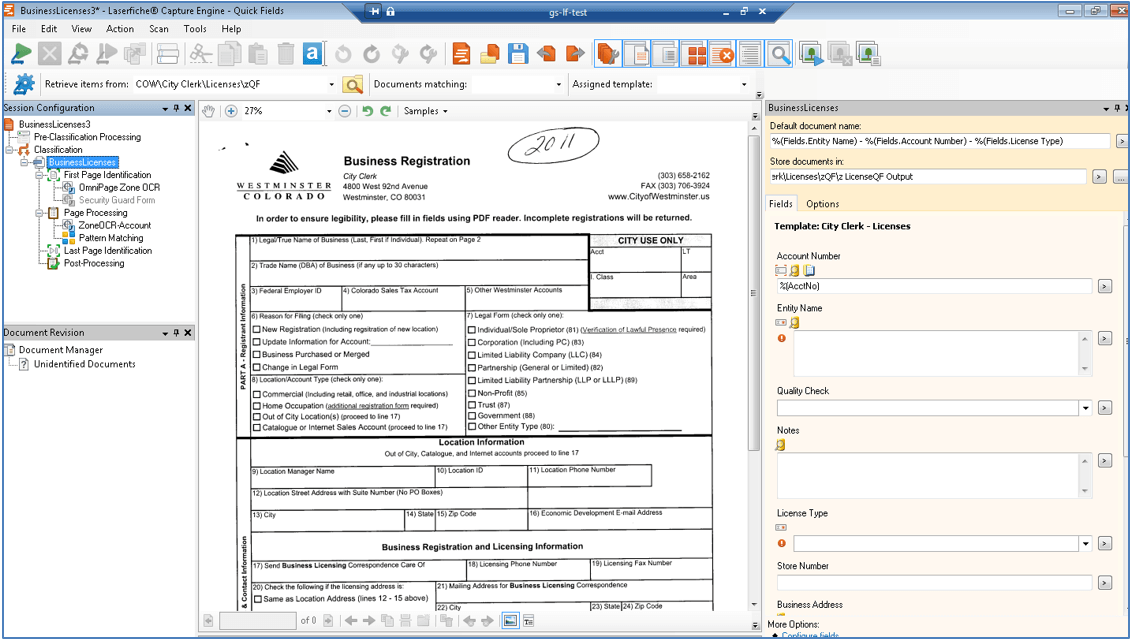Switch to the Options tab

[x=822, y=204]
